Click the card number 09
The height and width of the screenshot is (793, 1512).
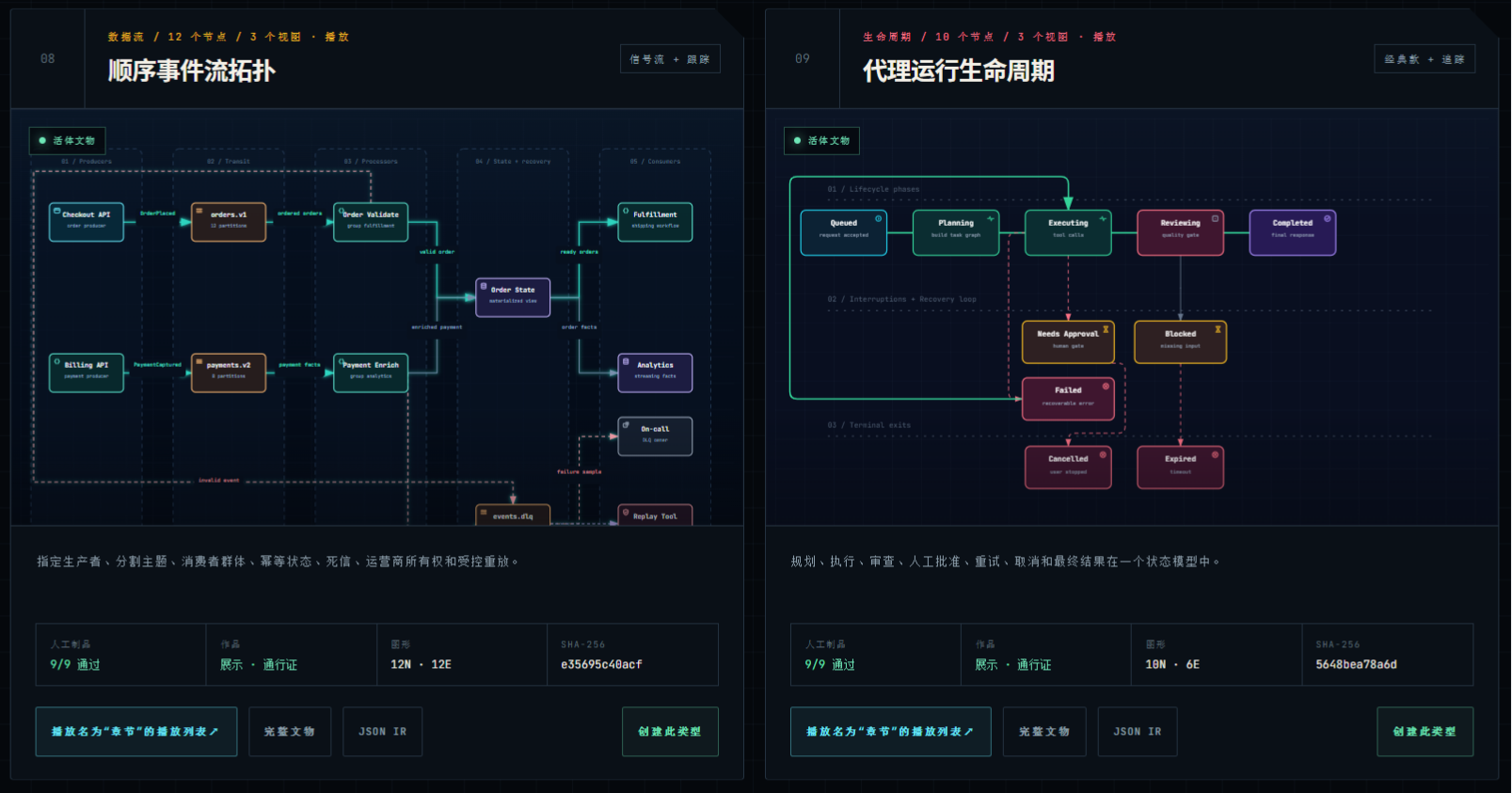click(x=802, y=58)
